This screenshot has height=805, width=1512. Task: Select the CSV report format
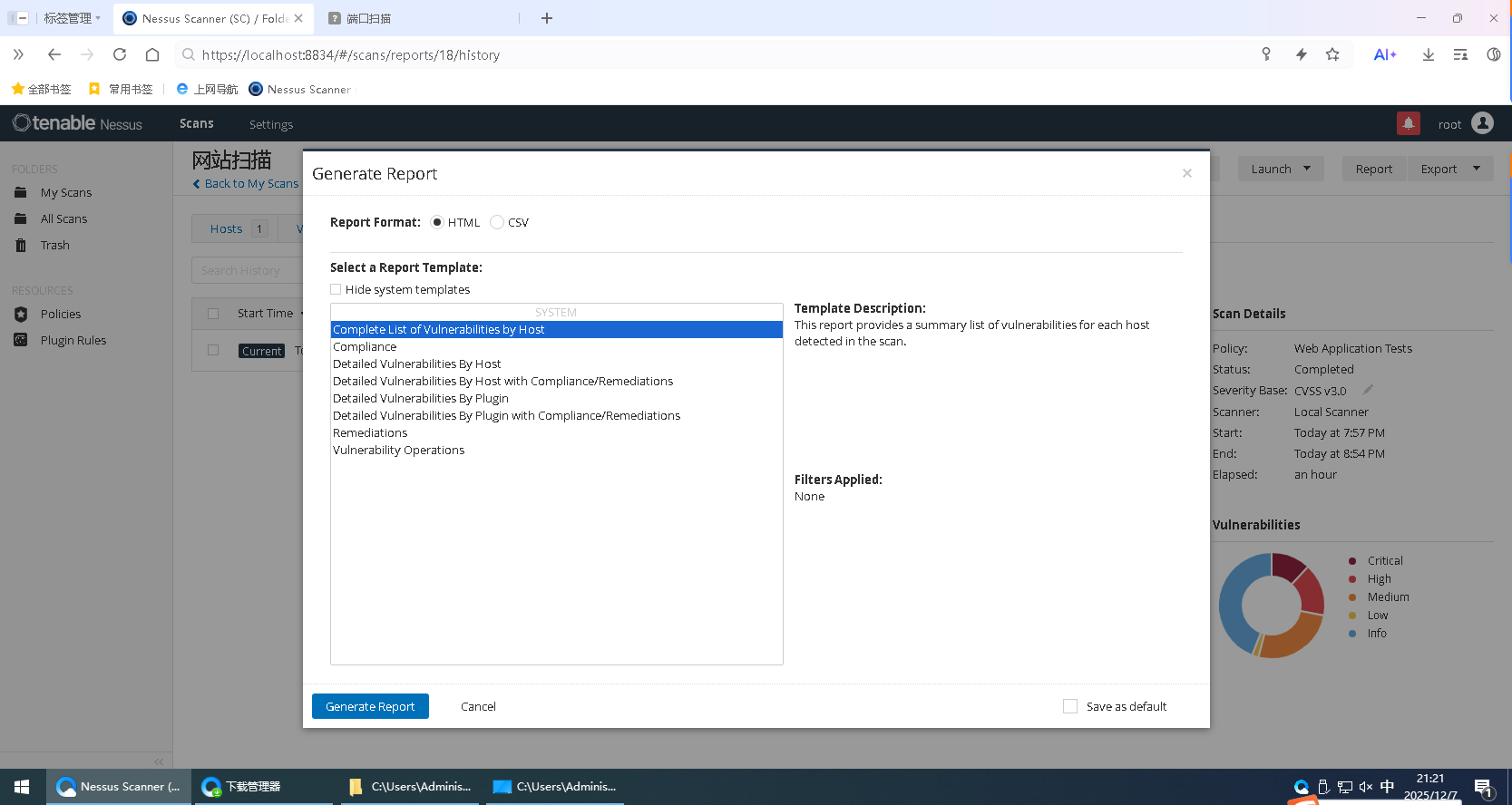point(497,222)
